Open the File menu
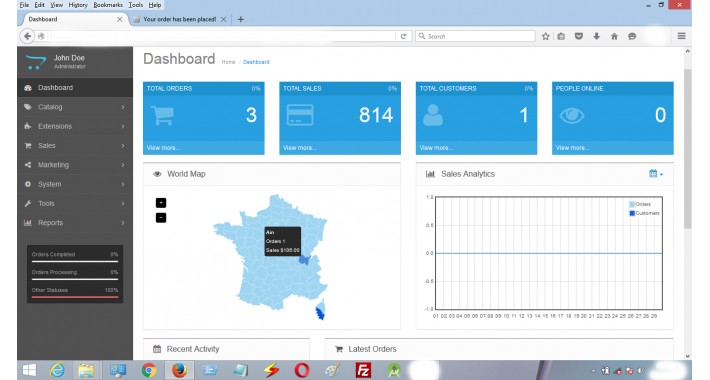The image size is (710, 380). (24, 5)
